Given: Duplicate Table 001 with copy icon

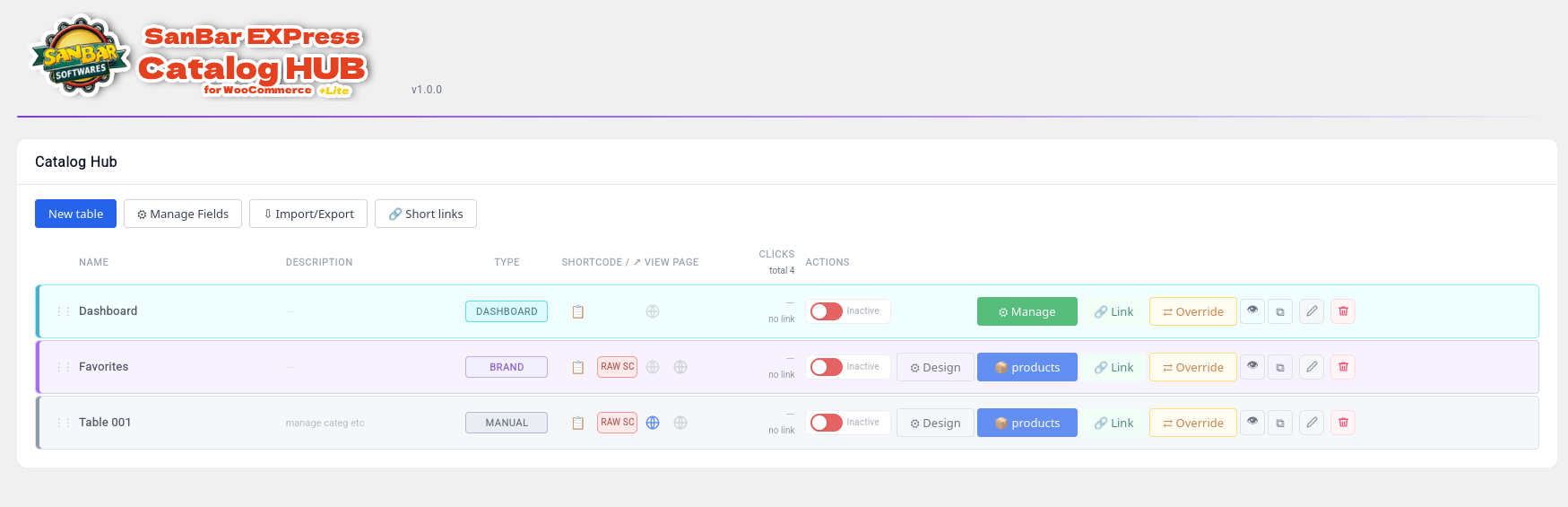Looking at the screenshot, I should click(1280, 423).
